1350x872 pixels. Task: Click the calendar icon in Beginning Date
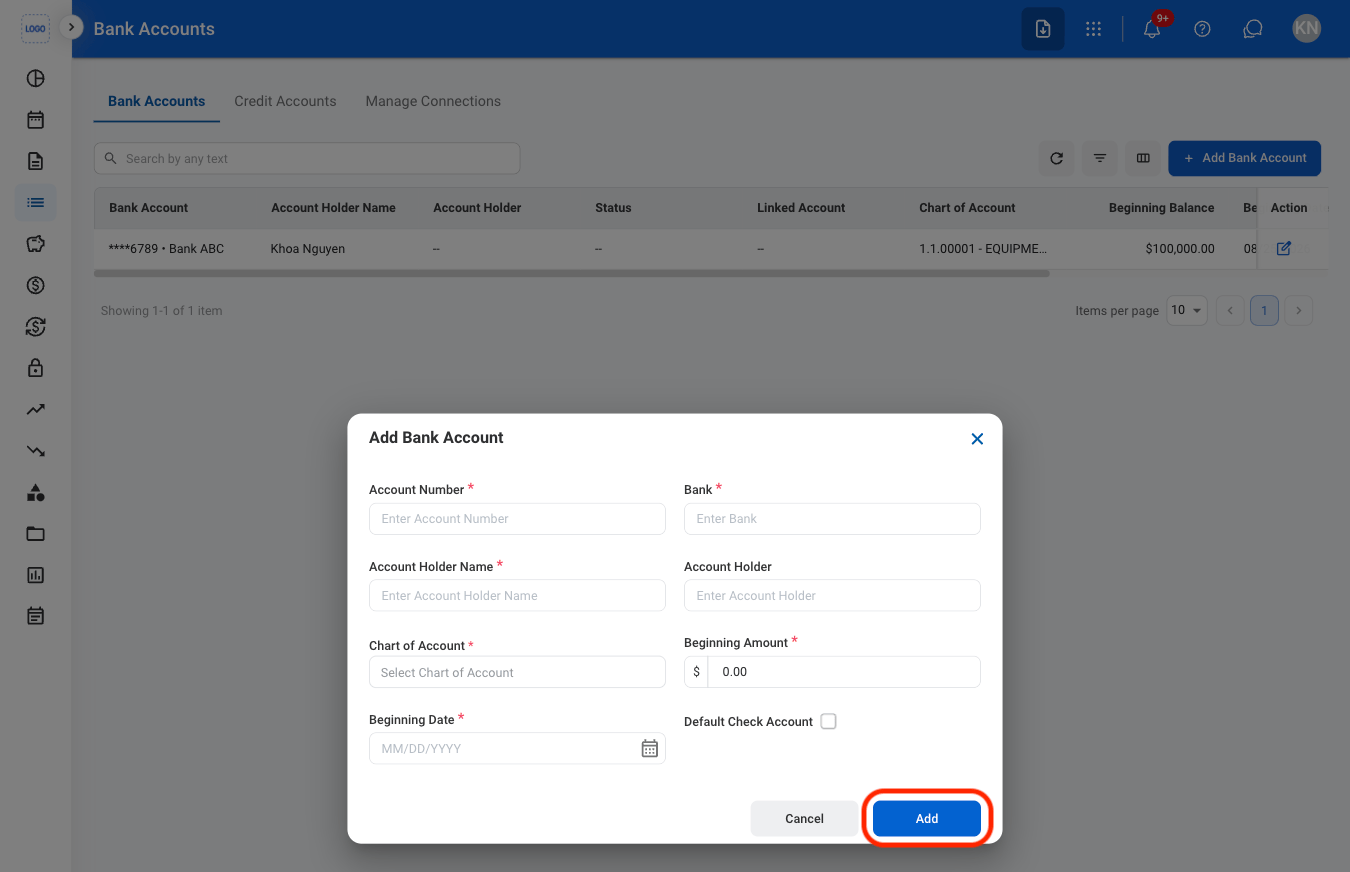(x=649, y=748)
